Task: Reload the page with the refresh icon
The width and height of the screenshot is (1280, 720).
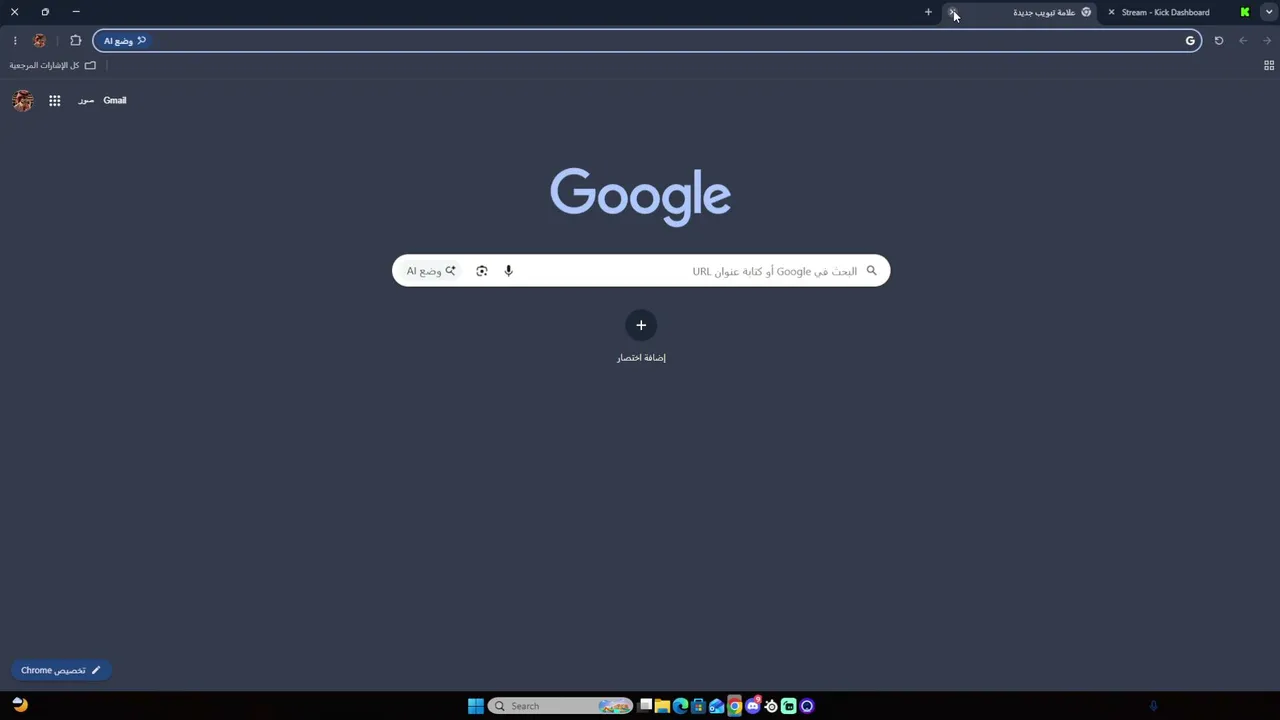Action: point(1219,41)
